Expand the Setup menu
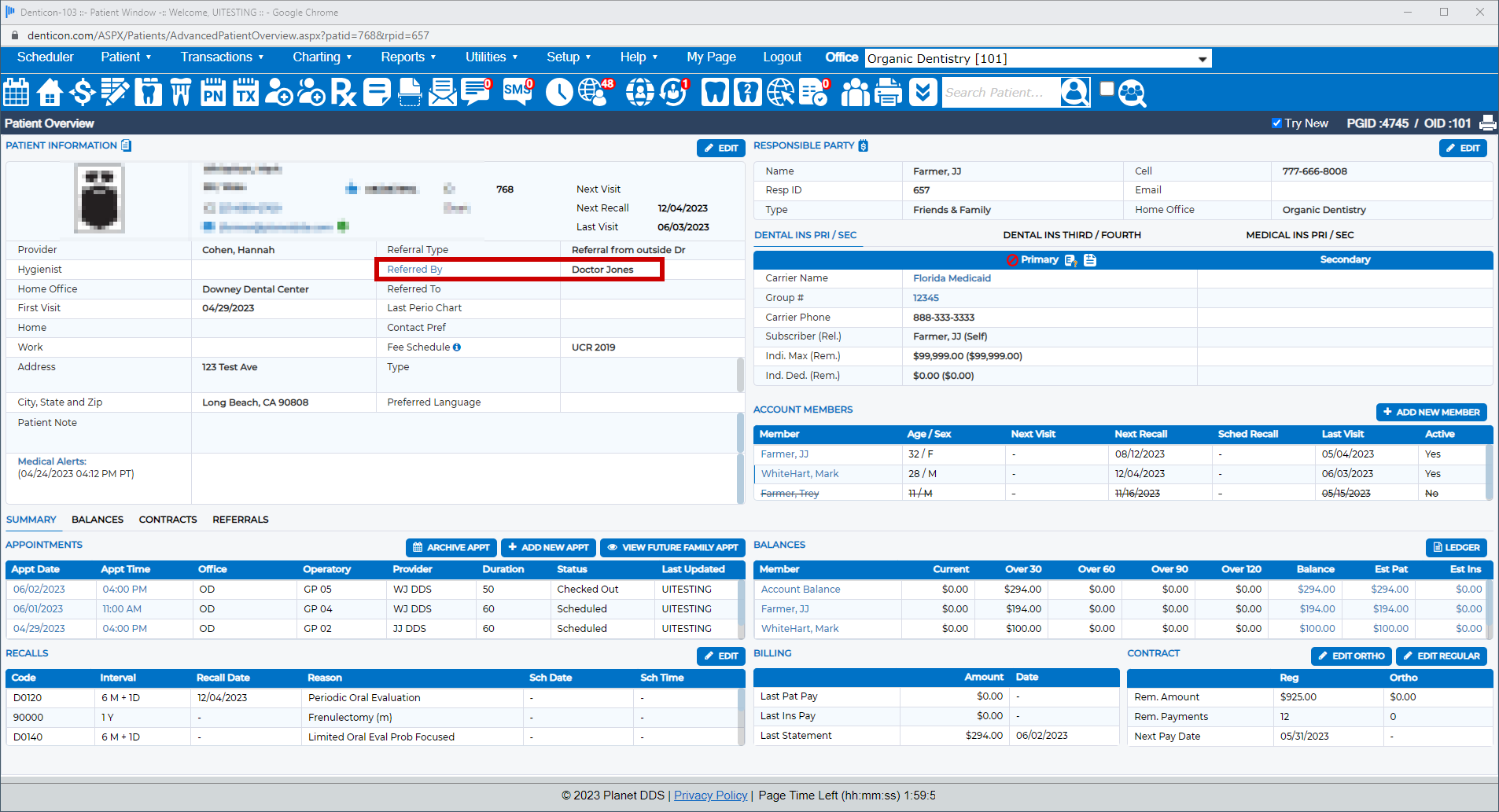The height and width of the screenshot is (812, 1499). coord(569,57)
